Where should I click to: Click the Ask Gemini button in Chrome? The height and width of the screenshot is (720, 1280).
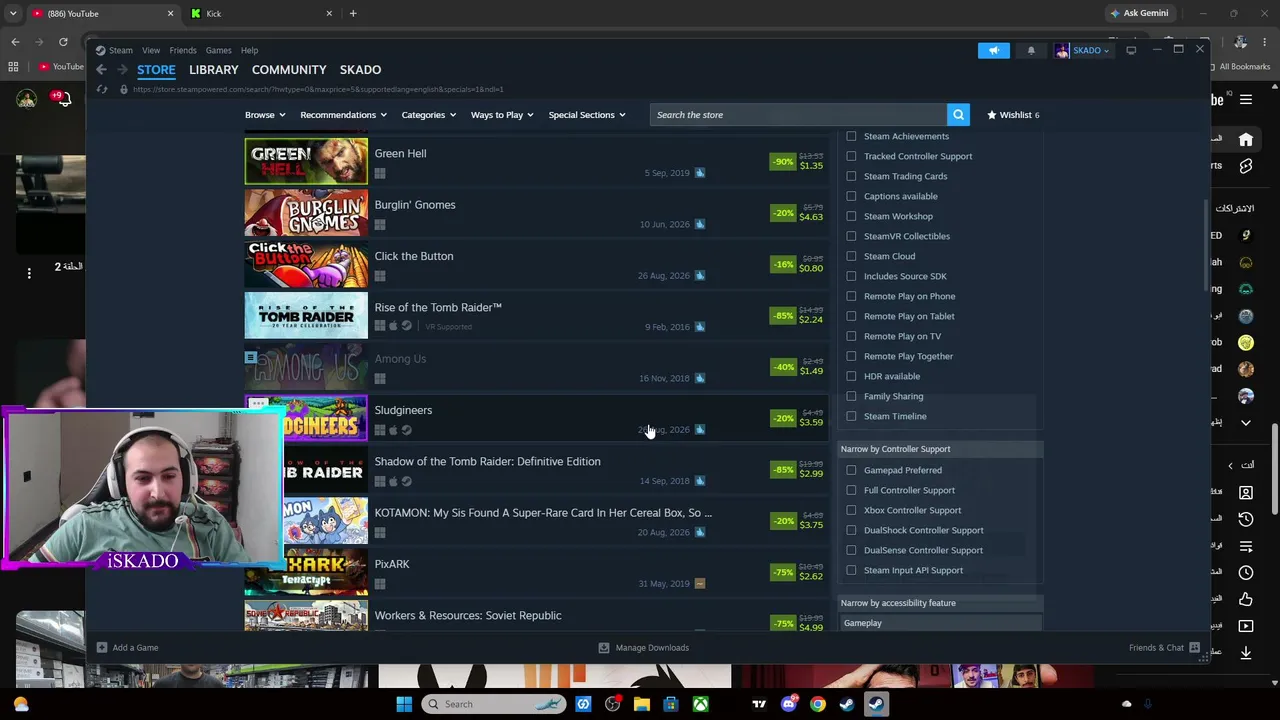pos(1139,13)
